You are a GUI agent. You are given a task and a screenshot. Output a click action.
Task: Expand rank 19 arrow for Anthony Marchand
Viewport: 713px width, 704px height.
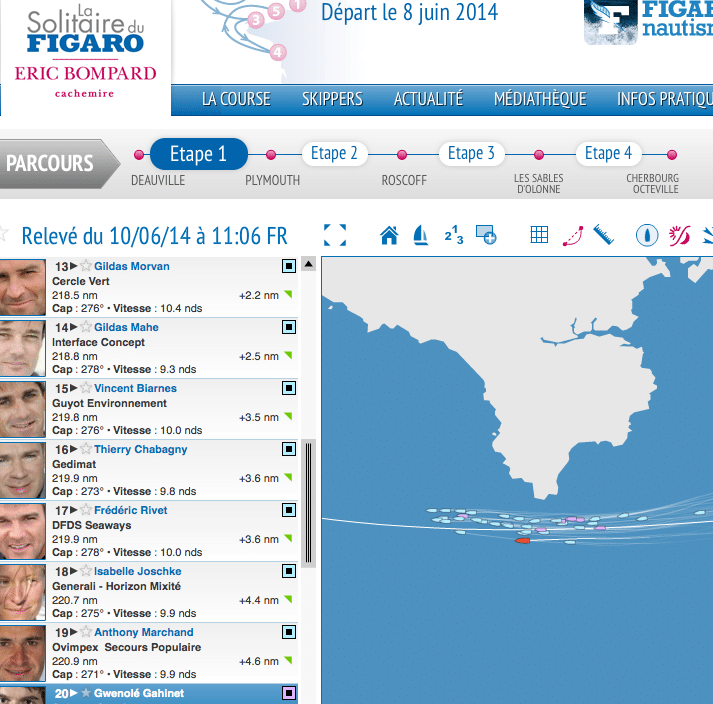74,632
